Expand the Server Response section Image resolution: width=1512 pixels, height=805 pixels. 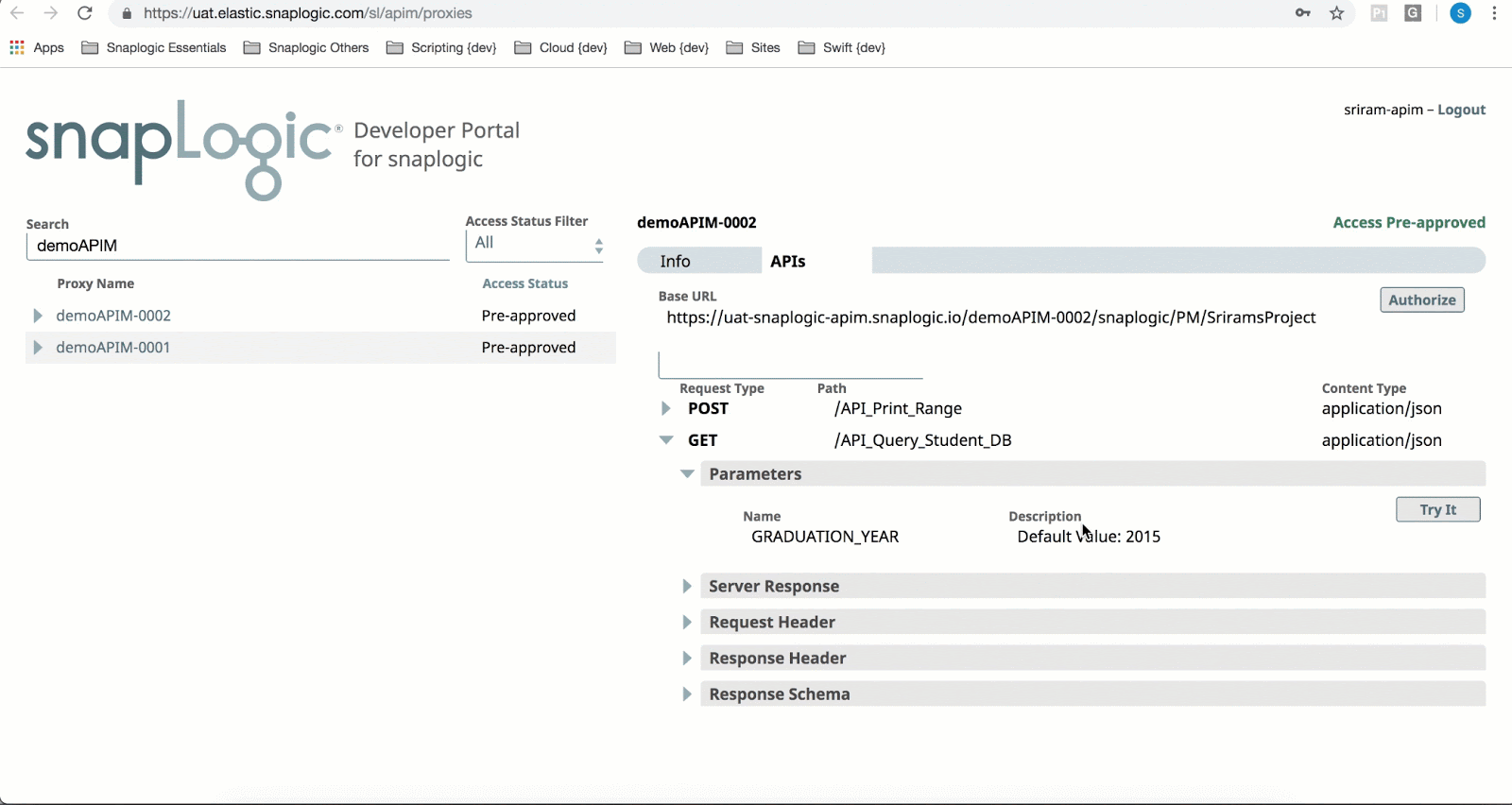click(x=688, y=586)
